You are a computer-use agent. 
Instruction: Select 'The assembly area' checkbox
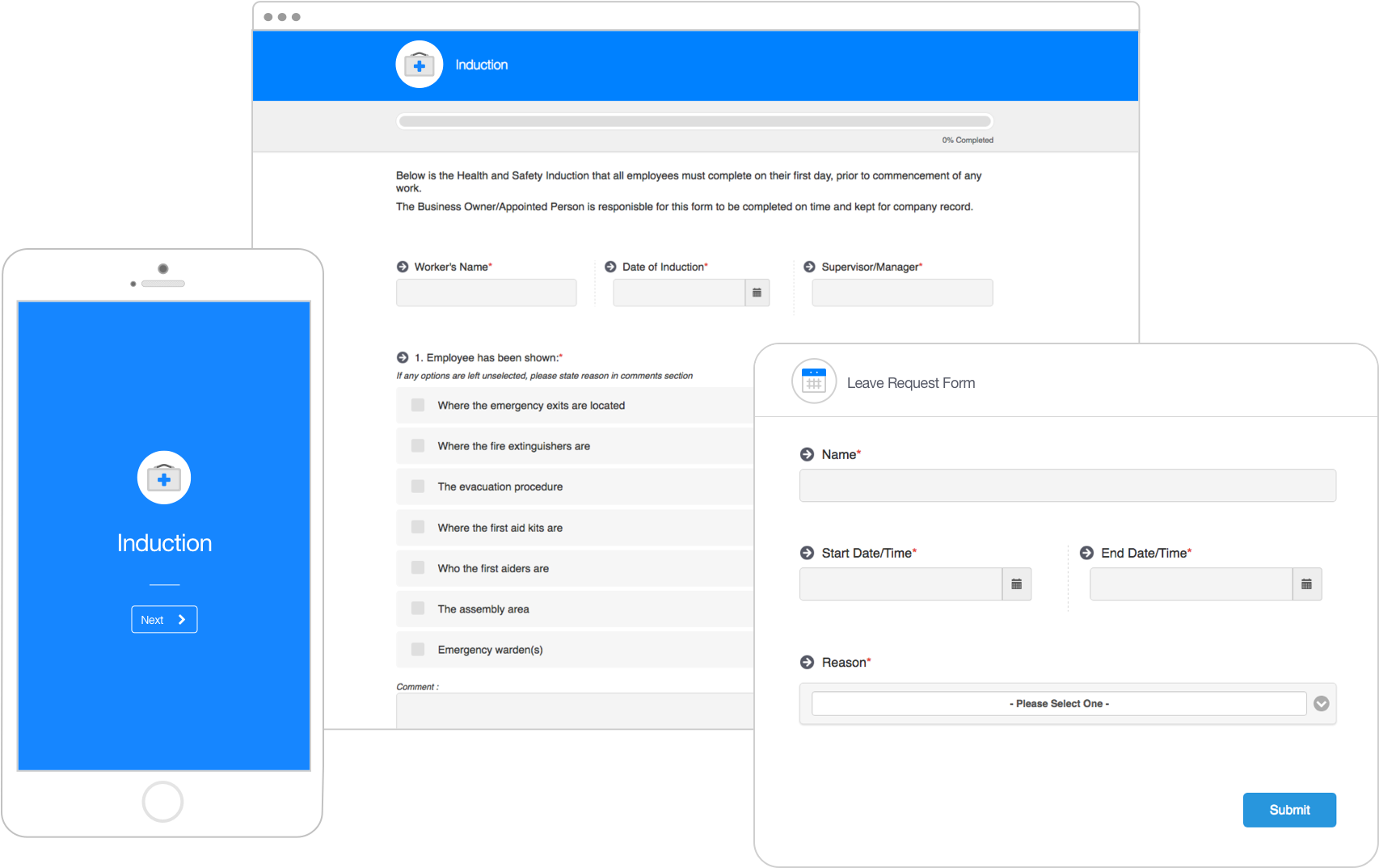click(x=418, y=608)
